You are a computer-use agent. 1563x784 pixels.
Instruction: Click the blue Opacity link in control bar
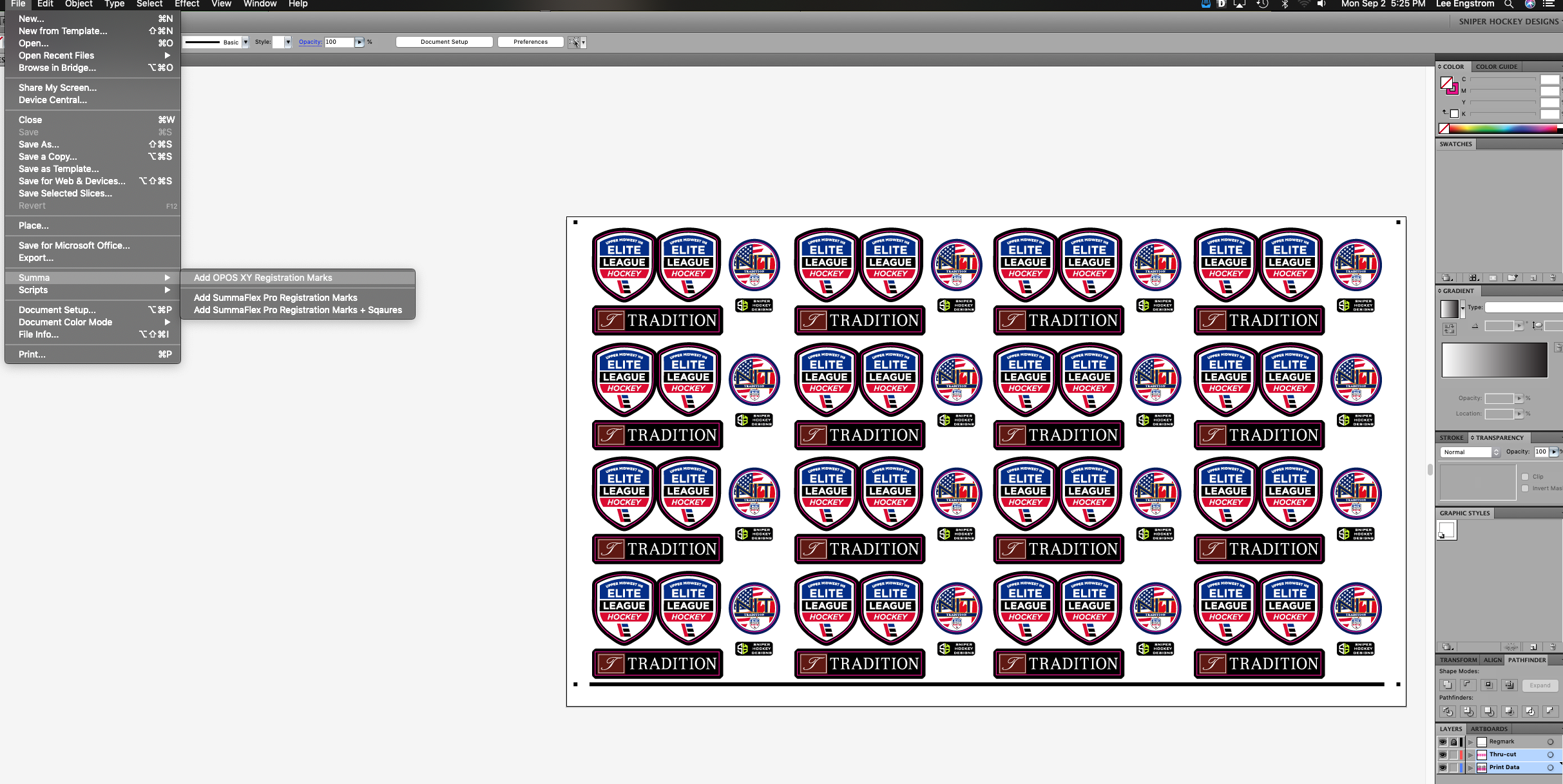[310, 42]
